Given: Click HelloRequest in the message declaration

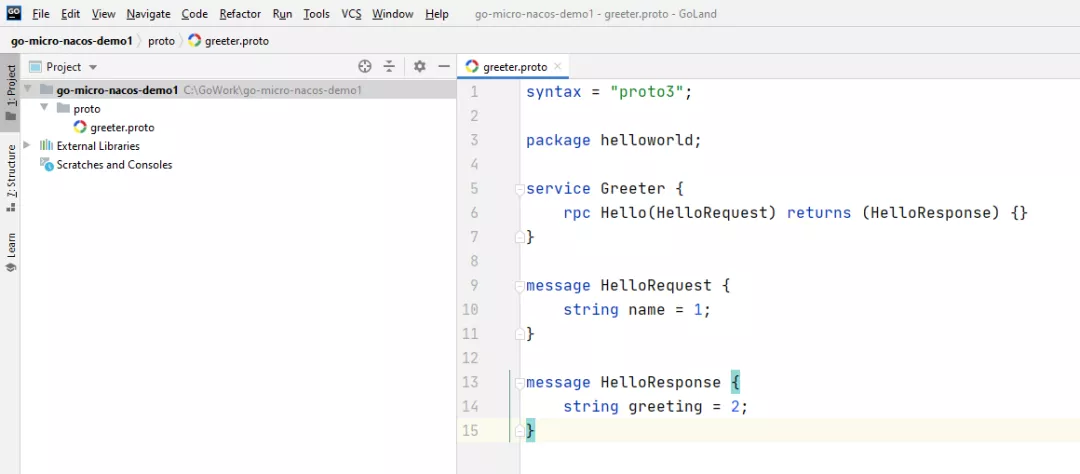Looking at the screenshot, I should (656, 285).
